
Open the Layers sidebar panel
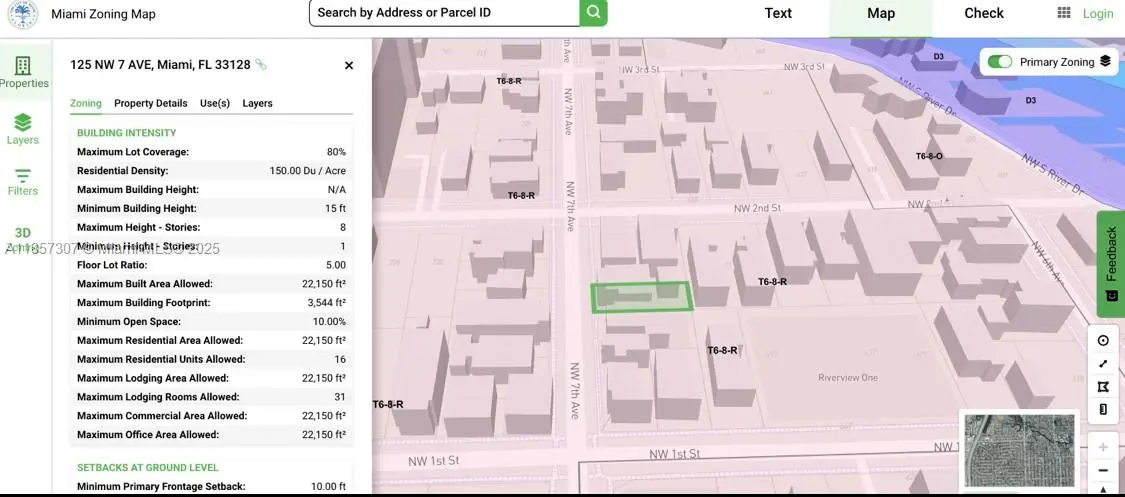(22, 128)
